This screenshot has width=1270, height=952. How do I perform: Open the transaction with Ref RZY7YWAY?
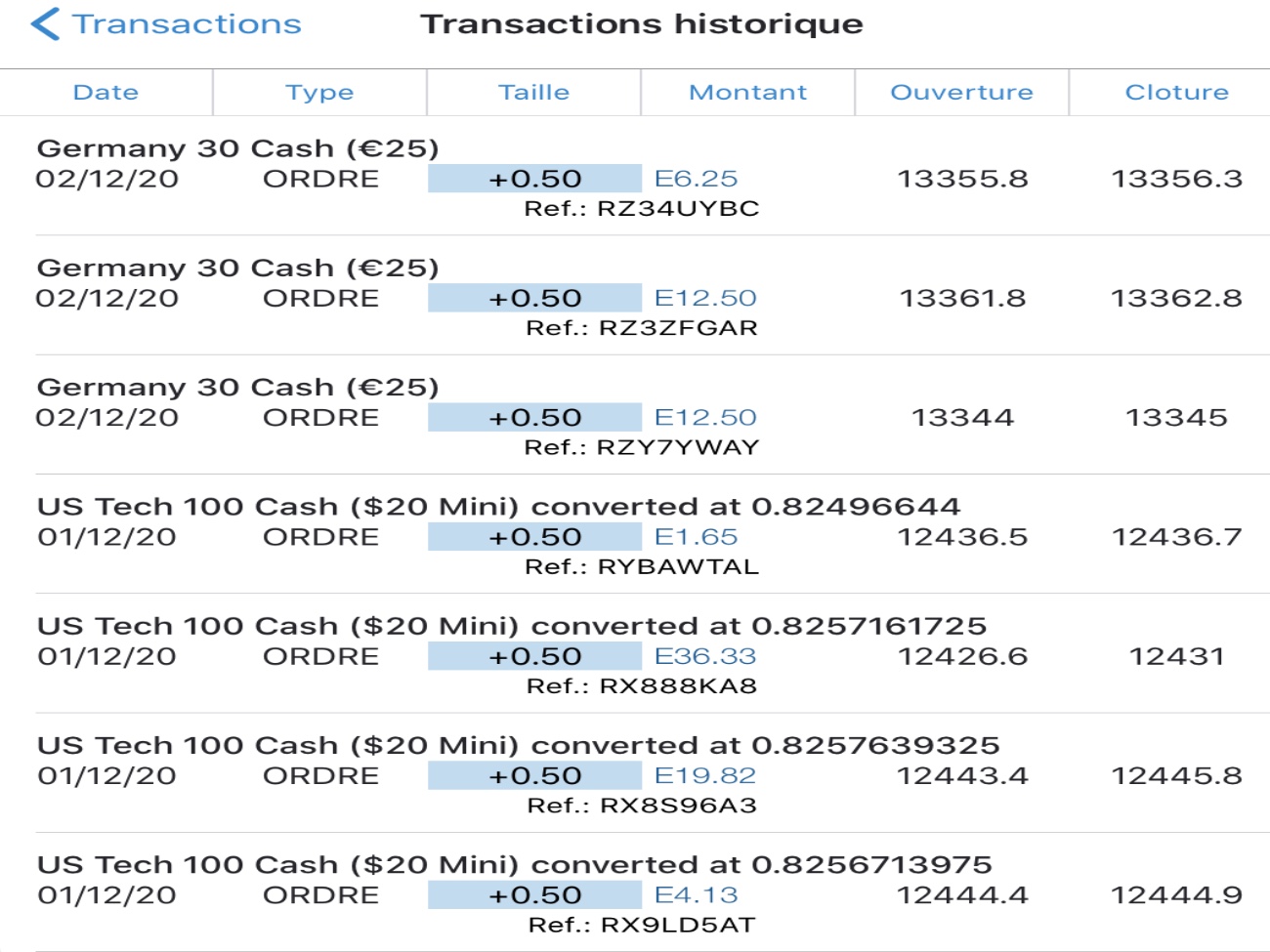pos(642,447)
